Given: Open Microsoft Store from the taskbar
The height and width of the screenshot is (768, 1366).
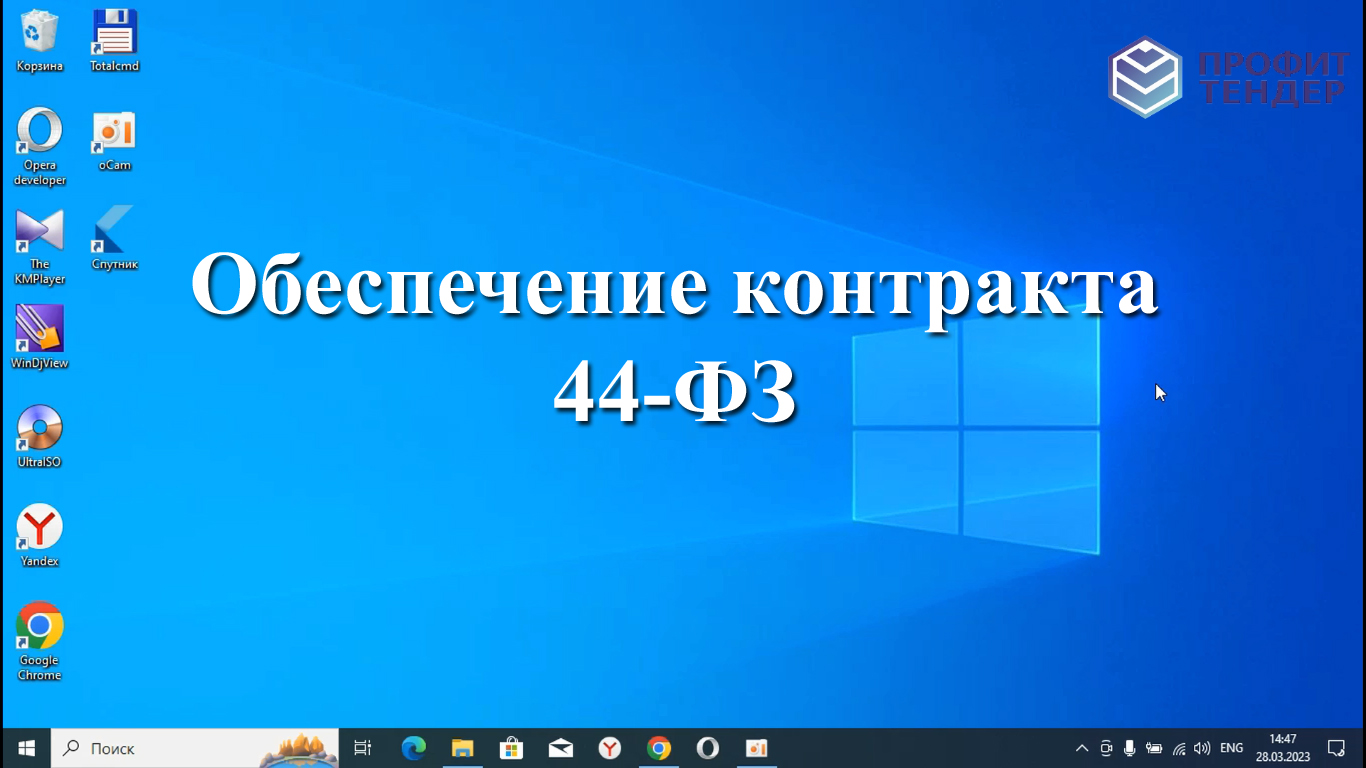Looking at the screenshot, I should pos(511,748).
